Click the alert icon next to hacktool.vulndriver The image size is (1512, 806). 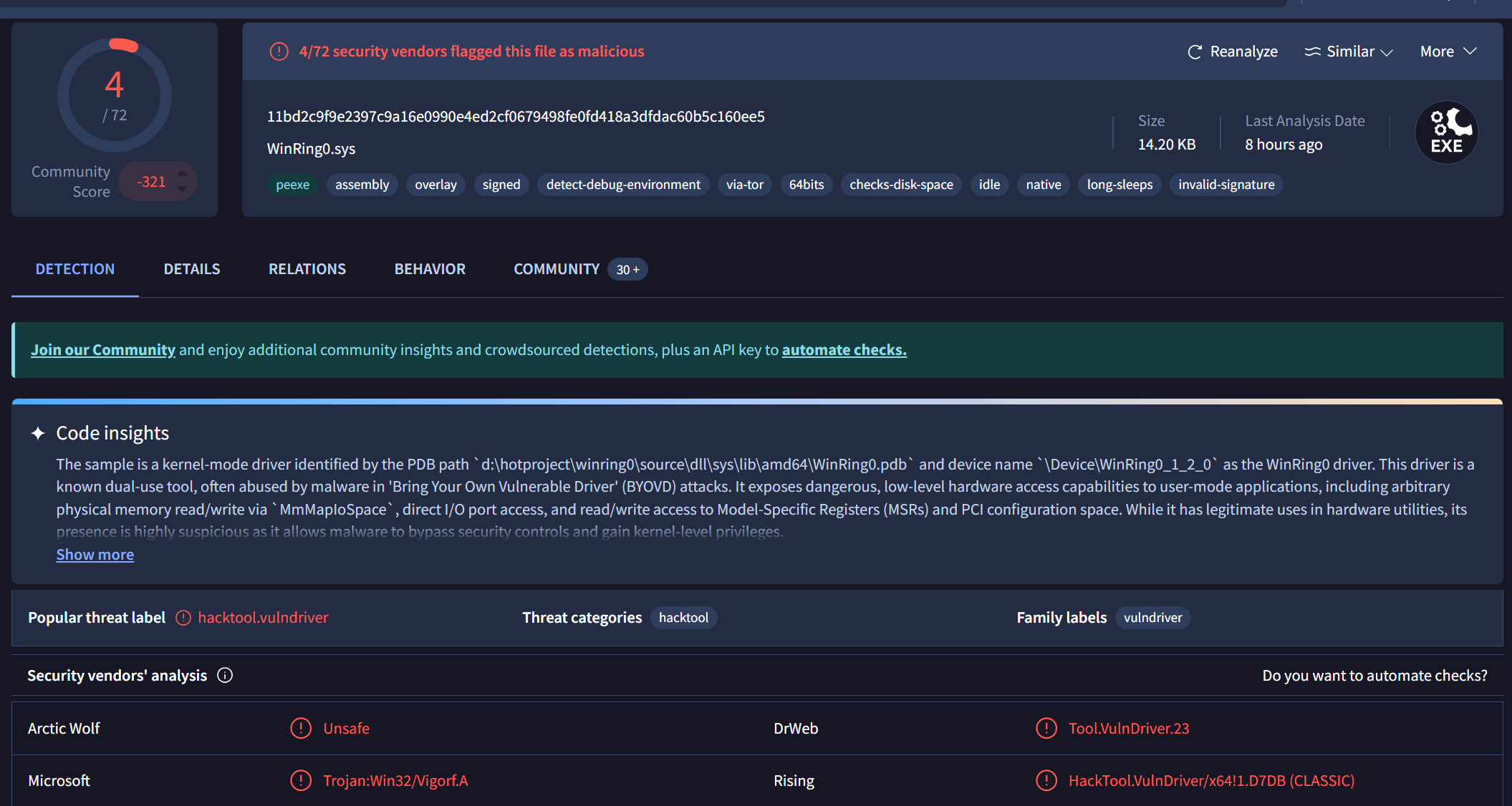(183, 618)
